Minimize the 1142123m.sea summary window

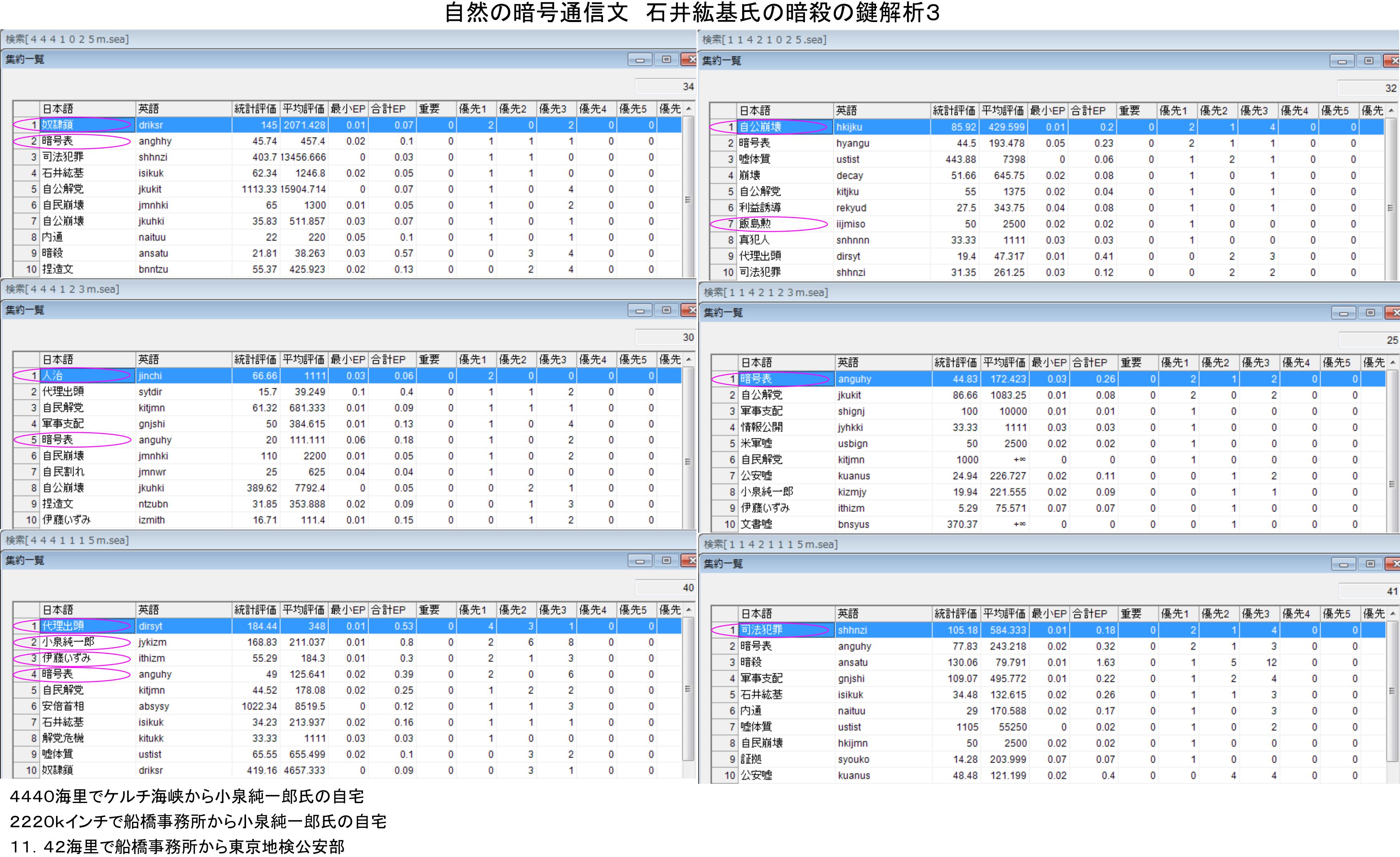[x=1343, y=313]
